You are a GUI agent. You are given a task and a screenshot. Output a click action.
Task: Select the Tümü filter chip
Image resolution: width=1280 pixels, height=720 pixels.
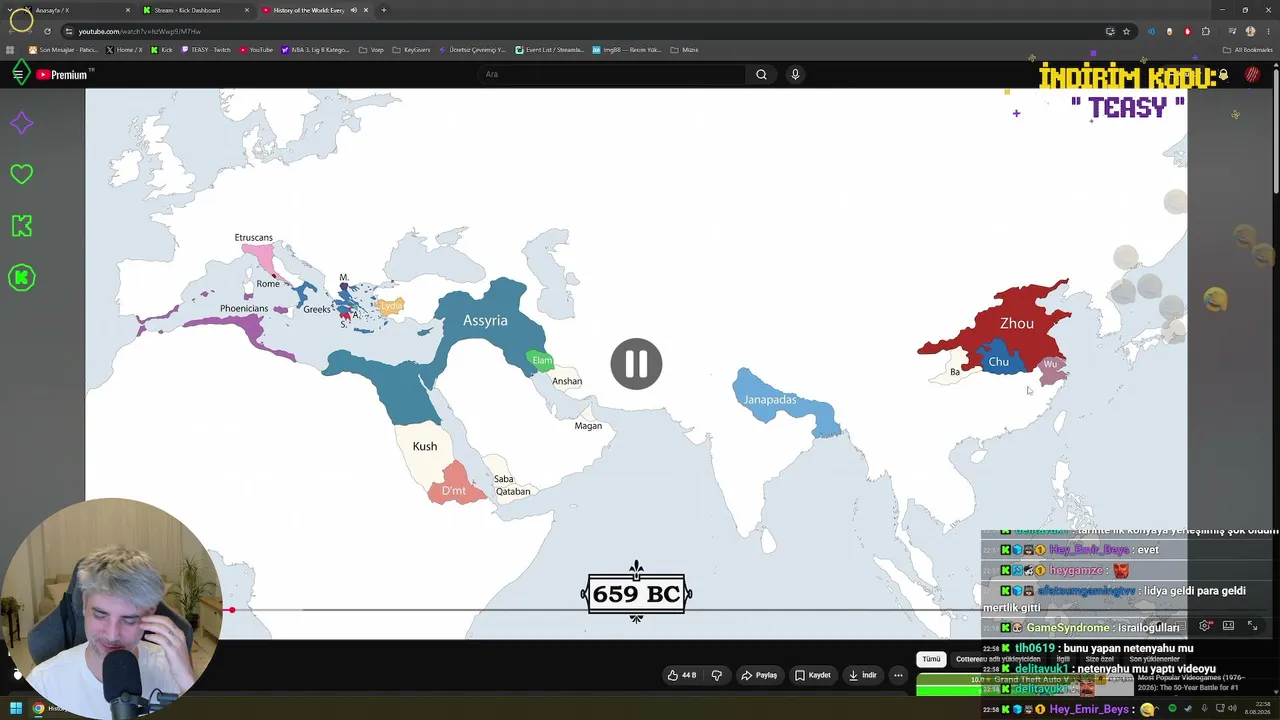[931, 659]
